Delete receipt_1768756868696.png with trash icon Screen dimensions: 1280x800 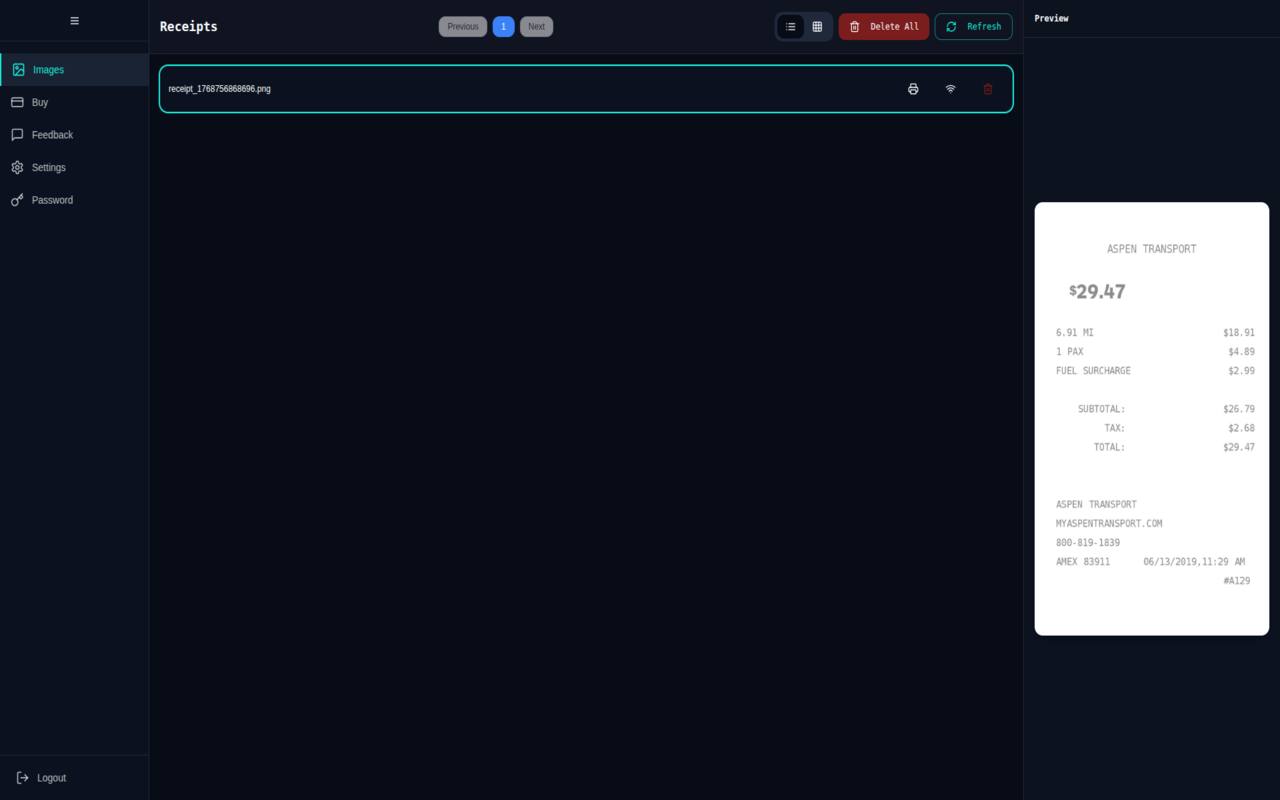coord(988,89)
